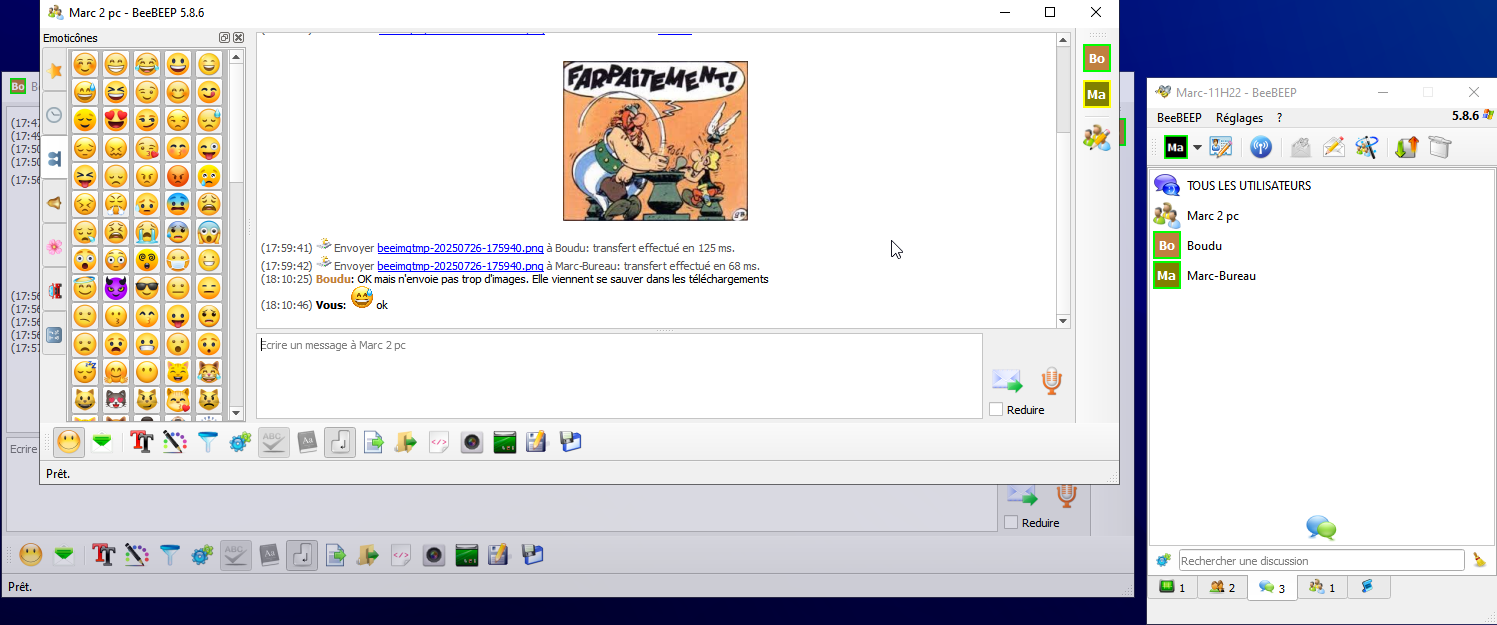Switch to the clock recent emoticons tab
The width and height of the screenshot is (1497, 625).
(55, 115)
